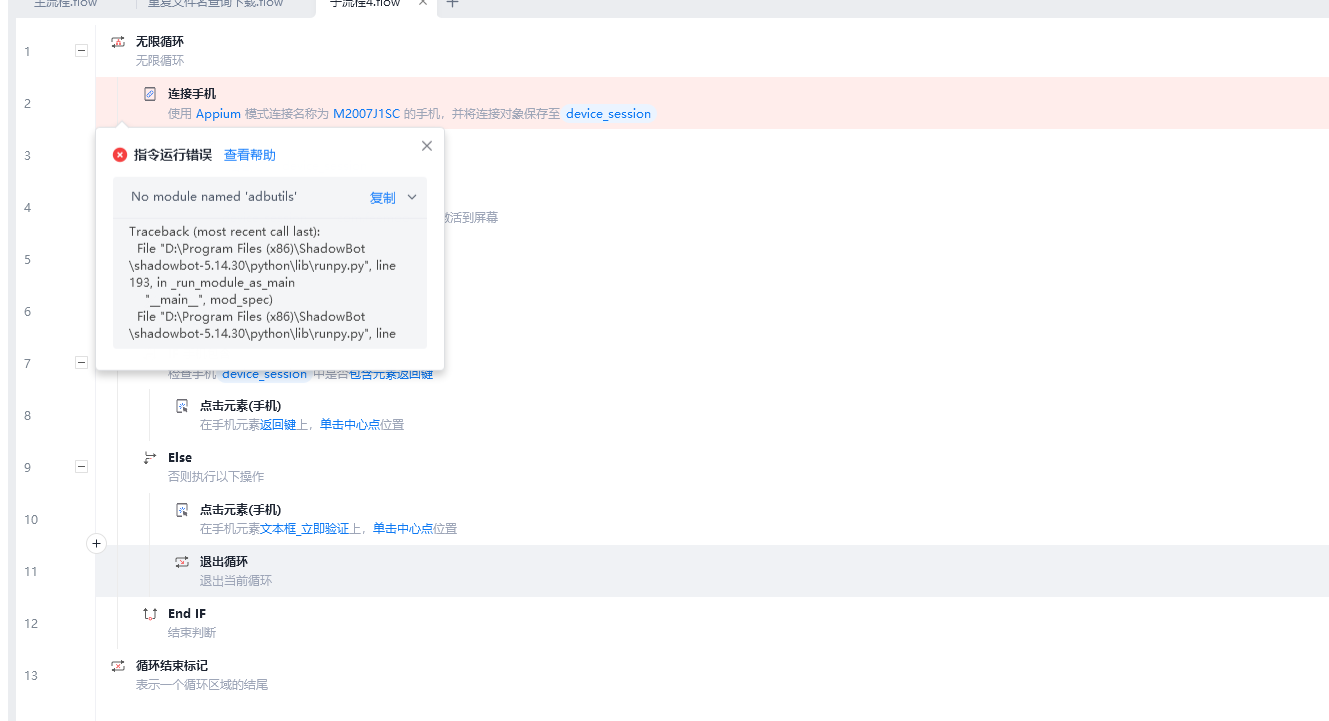The image size is (1329, 721).
Task: Click the End IF icon
Action: tap(150, 614)
